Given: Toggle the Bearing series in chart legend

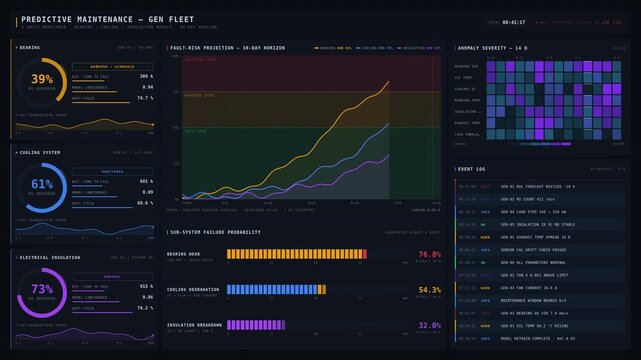Looking at the screenshot, I should point(333,48).
